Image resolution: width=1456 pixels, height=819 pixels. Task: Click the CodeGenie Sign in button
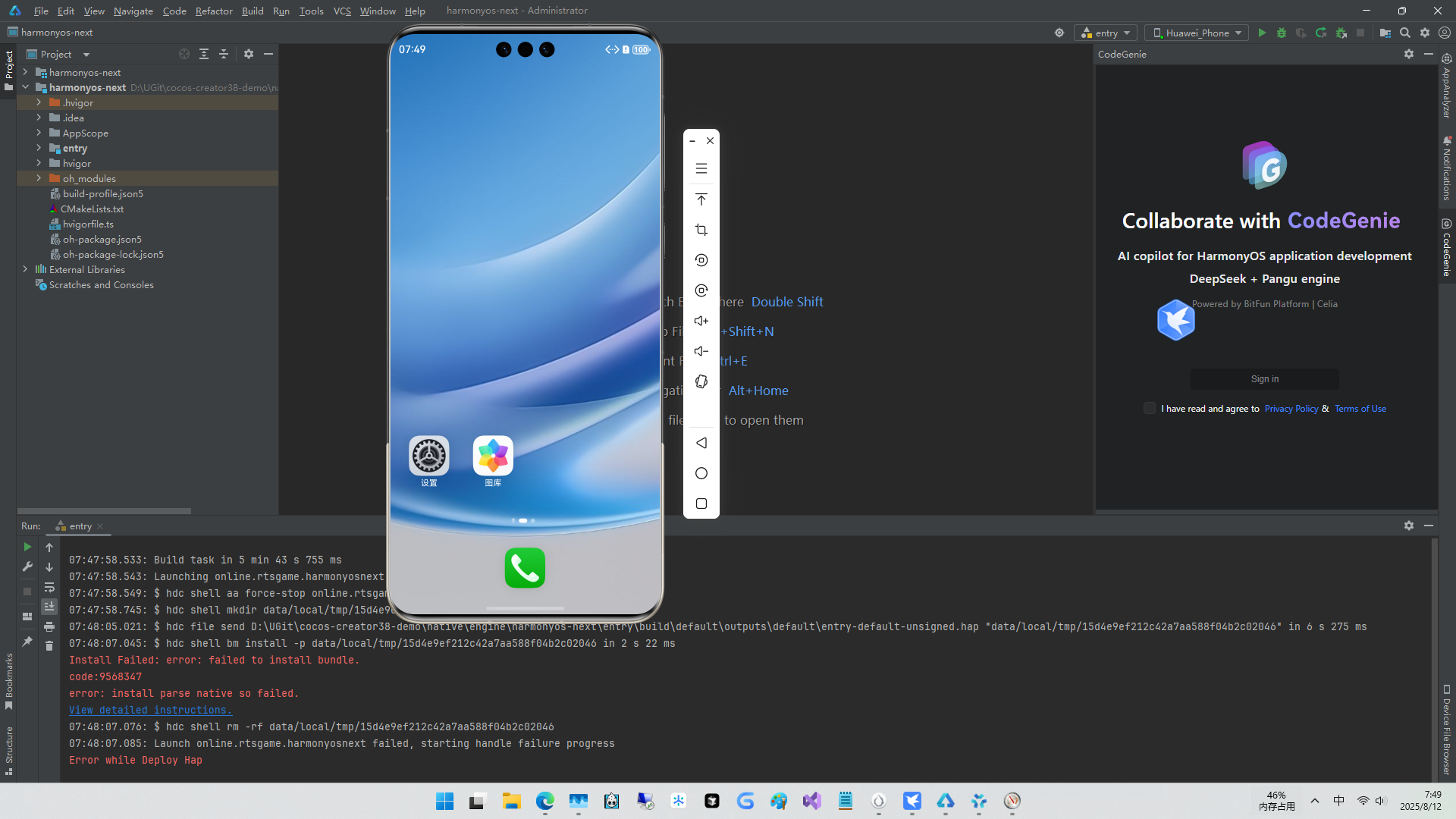(1264, 379)
